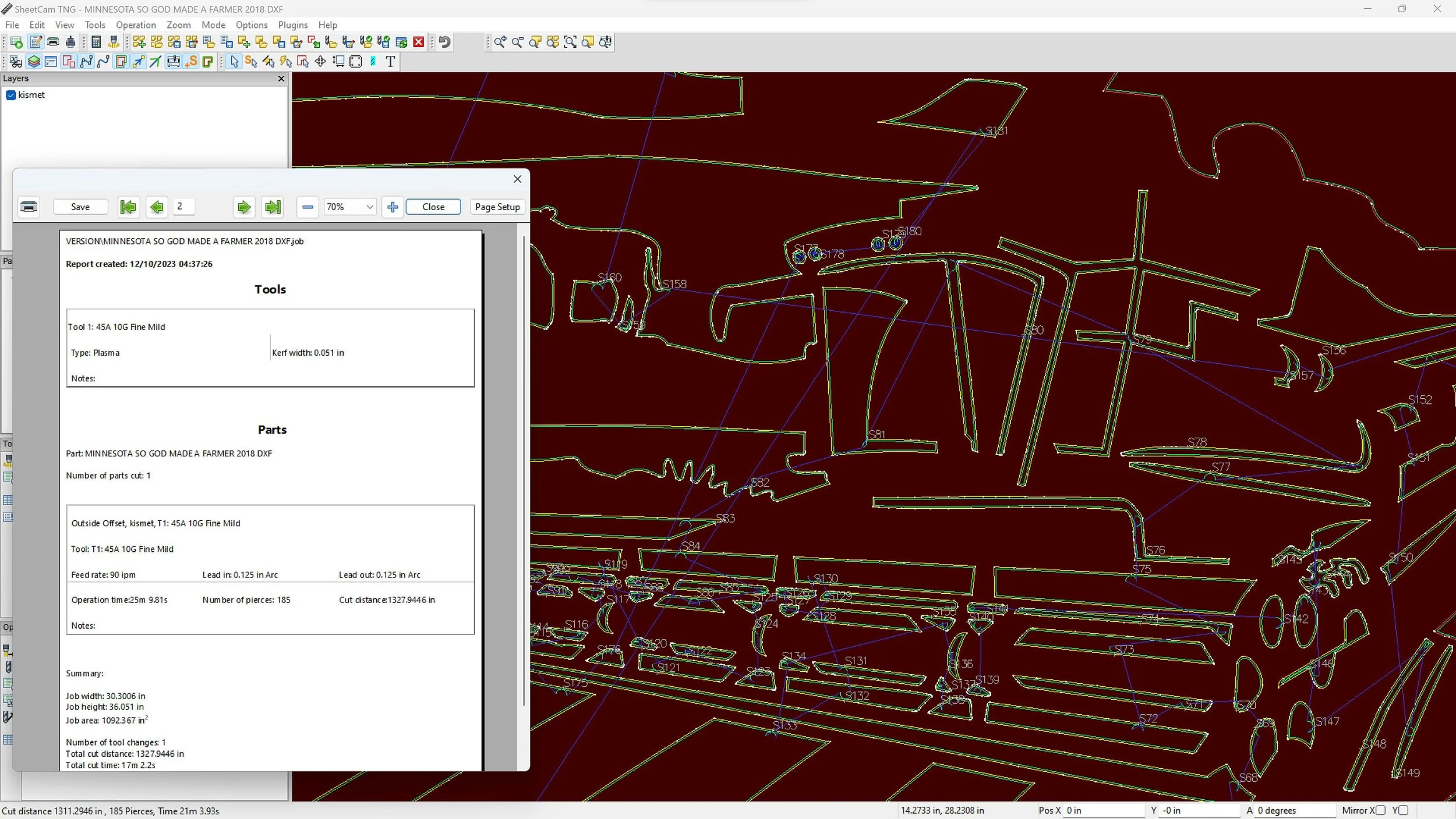This screenshot has width=1456, height=819.
Task: Click the page number input field
Action: (184, 206)
